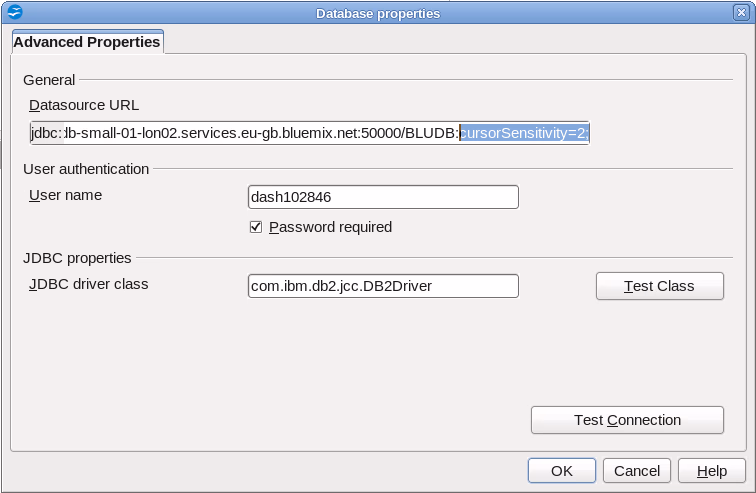Open Help for this dialog
Image resolution: width=756 pixels, height=493 pixels.
tap(711, 471)
